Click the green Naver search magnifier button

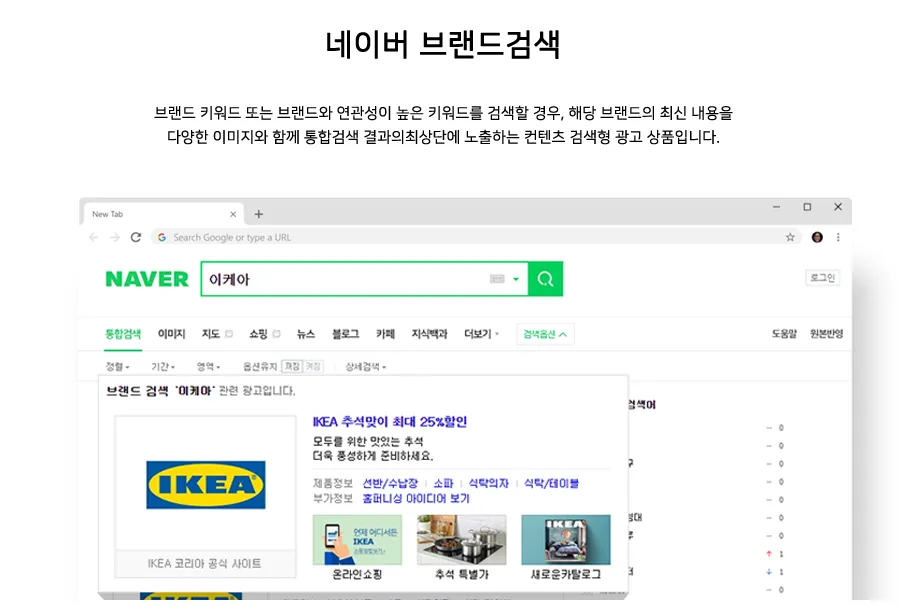(x=545, y=279)
